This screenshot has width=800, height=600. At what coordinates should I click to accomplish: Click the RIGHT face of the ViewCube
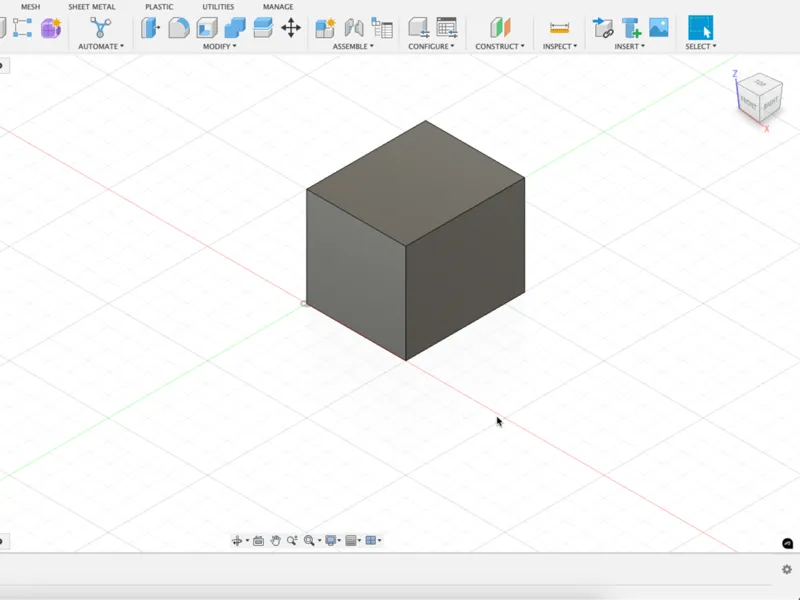click(x=770, y=104)
